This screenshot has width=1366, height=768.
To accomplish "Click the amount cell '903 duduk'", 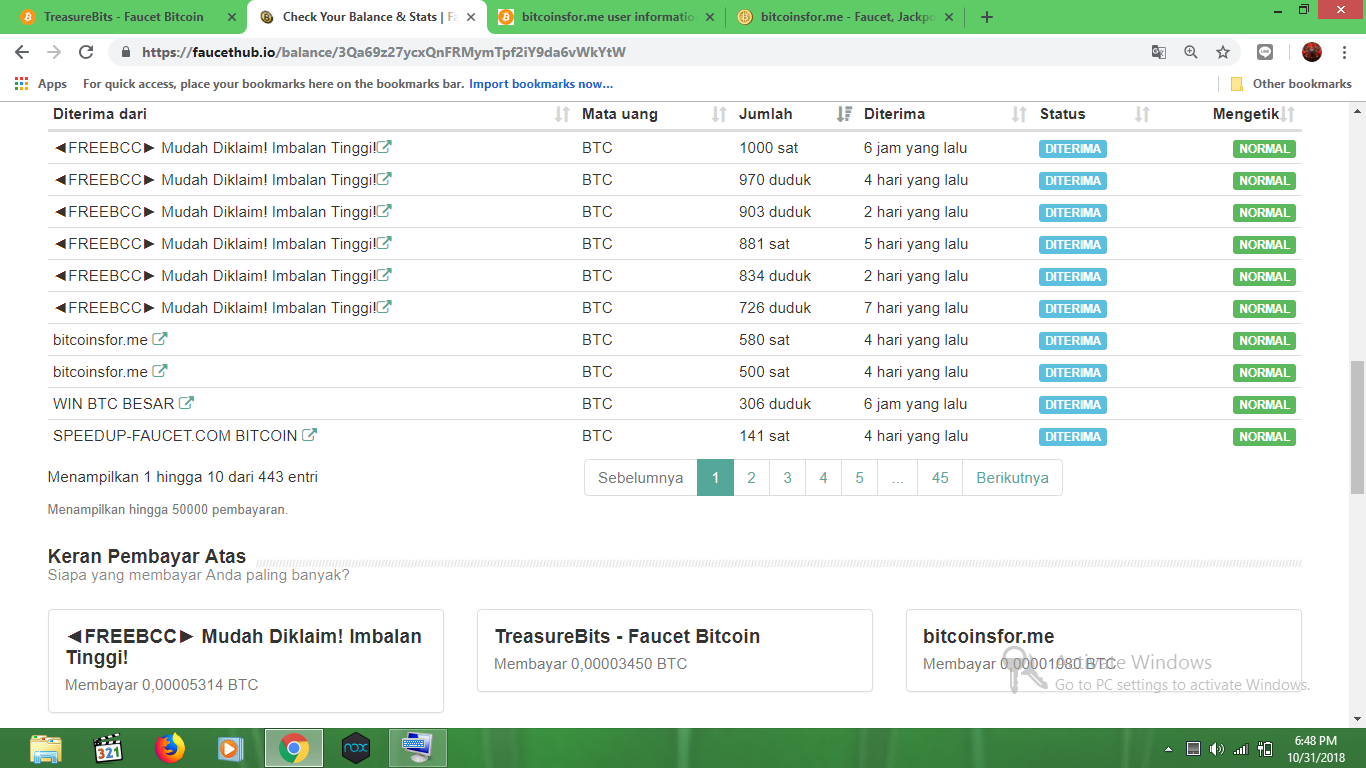I will 775,212.
